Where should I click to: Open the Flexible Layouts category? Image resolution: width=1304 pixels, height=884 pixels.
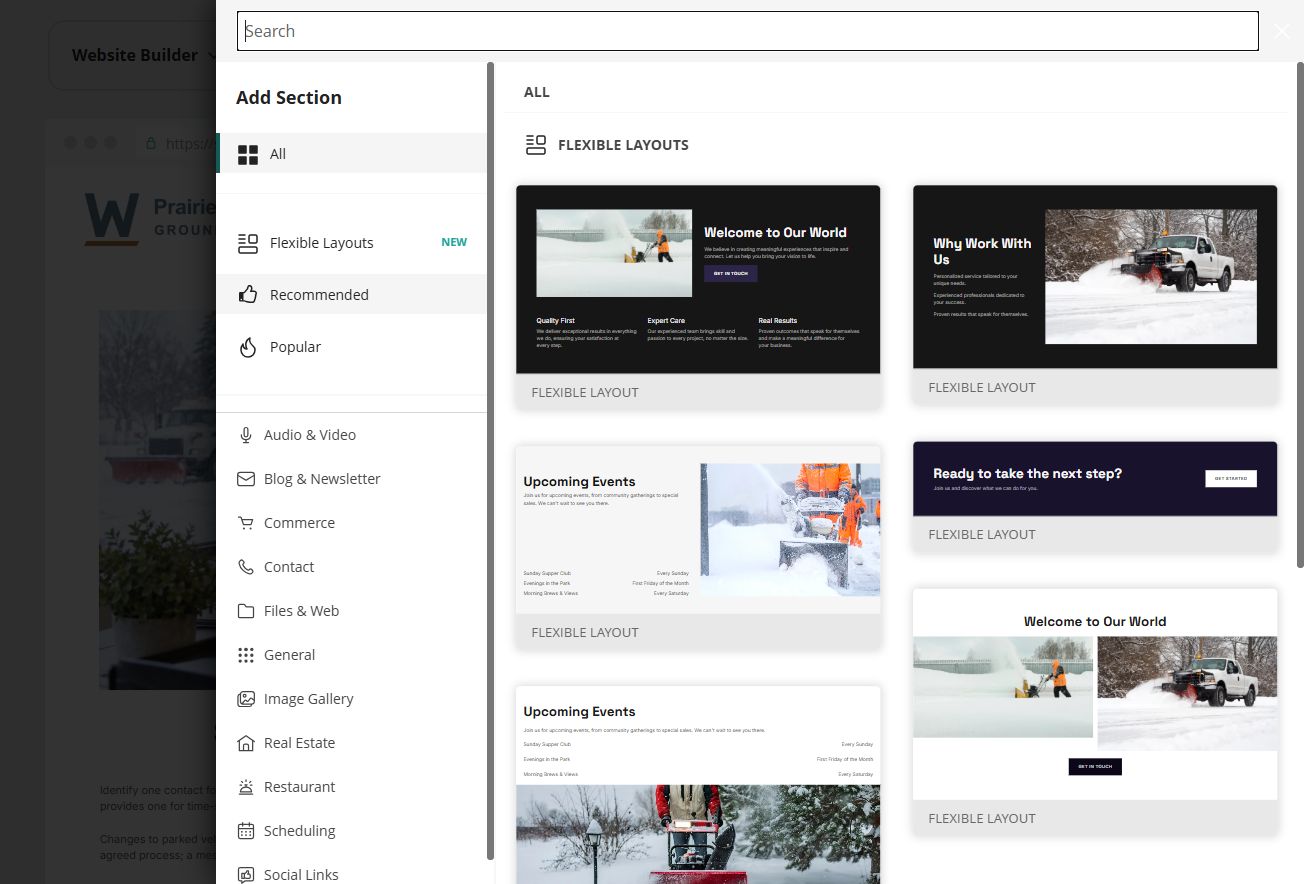(352, 243)
